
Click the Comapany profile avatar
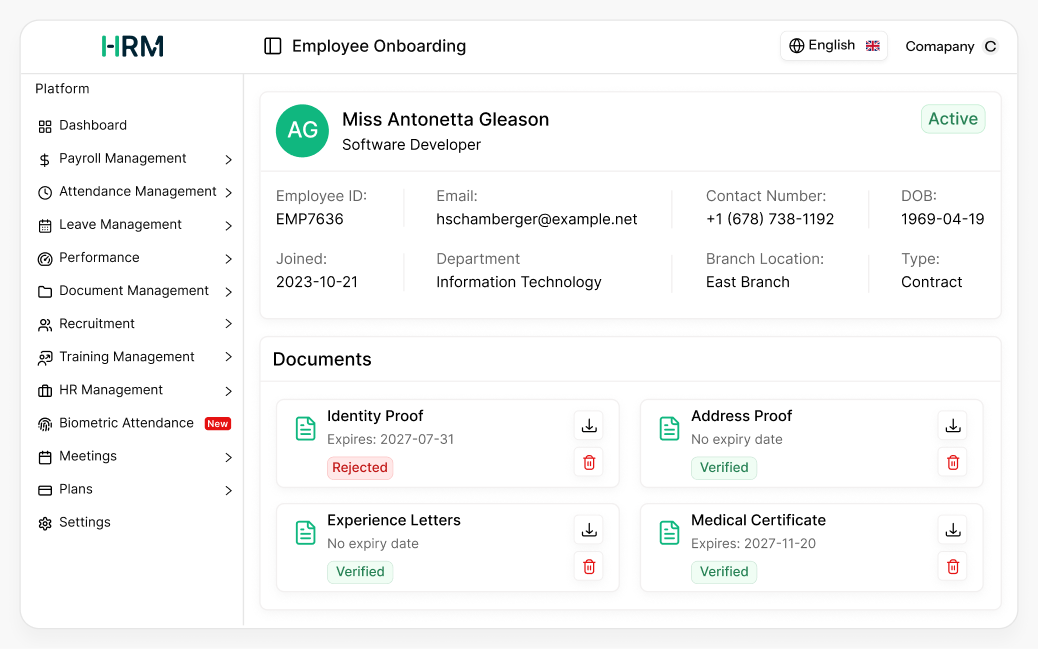tap(991, 46)
